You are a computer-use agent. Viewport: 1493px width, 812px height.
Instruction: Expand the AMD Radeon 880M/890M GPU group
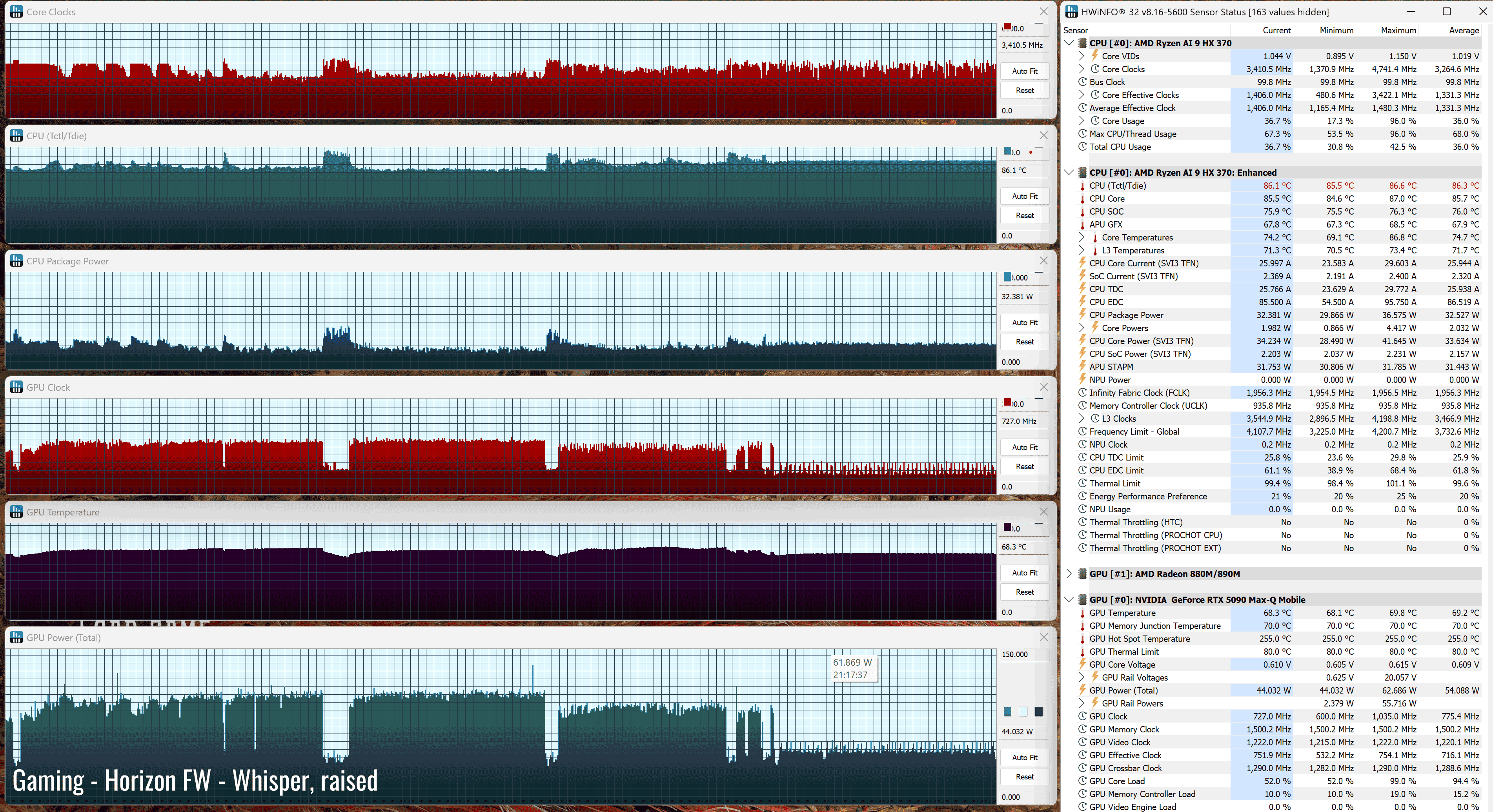(x=1069, y=574)
